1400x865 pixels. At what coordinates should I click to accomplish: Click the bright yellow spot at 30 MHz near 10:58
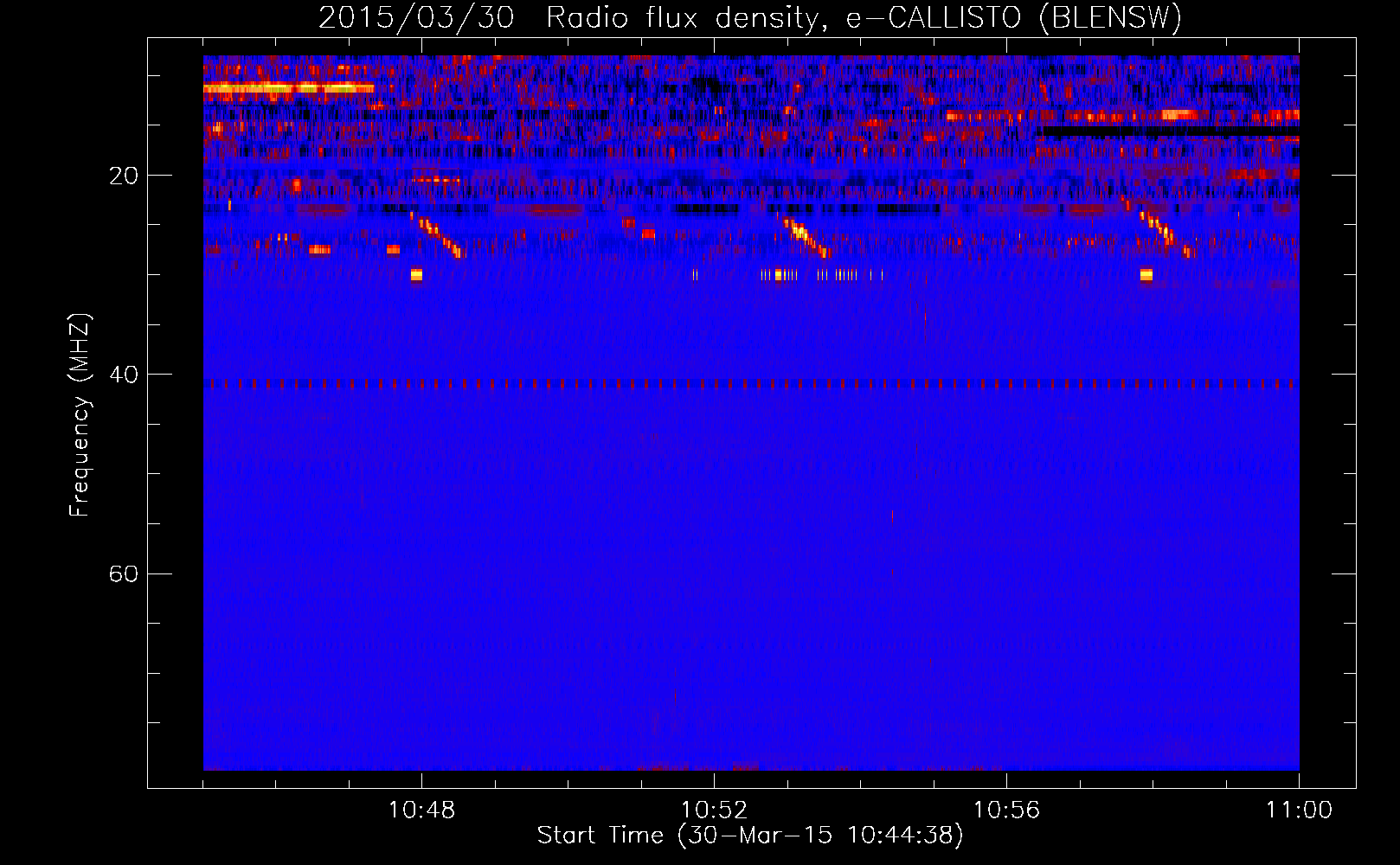point(1146,275)
